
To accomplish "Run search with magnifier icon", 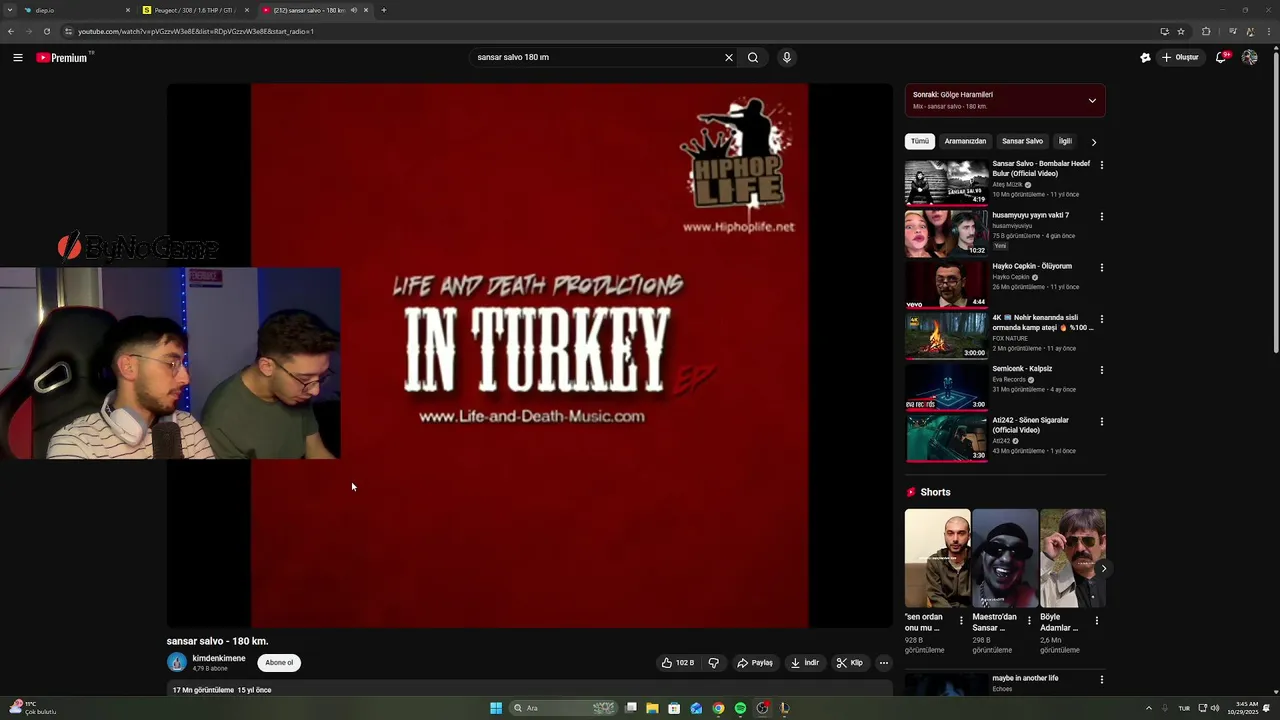I will (x=753, y=57).
